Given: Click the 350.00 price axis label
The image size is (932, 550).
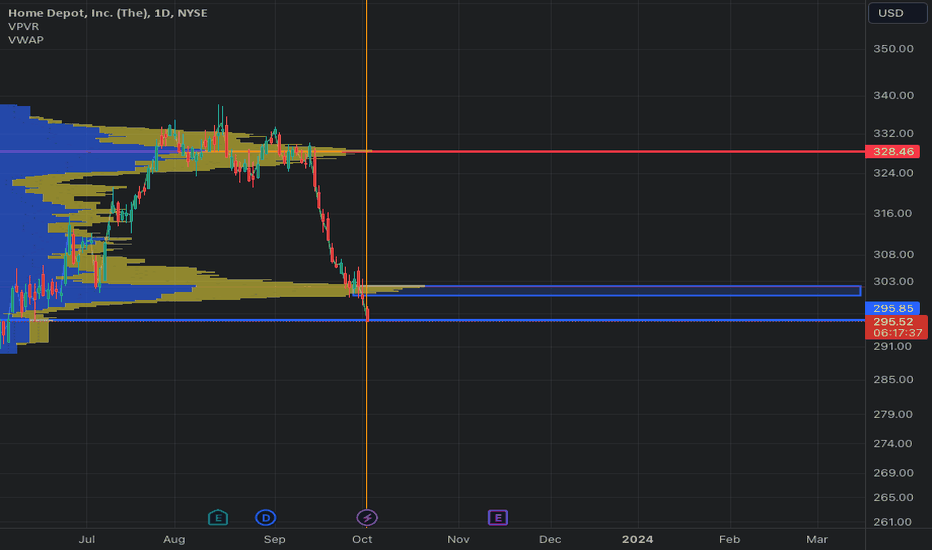Looking at the screenshot, I should [893, 49].
